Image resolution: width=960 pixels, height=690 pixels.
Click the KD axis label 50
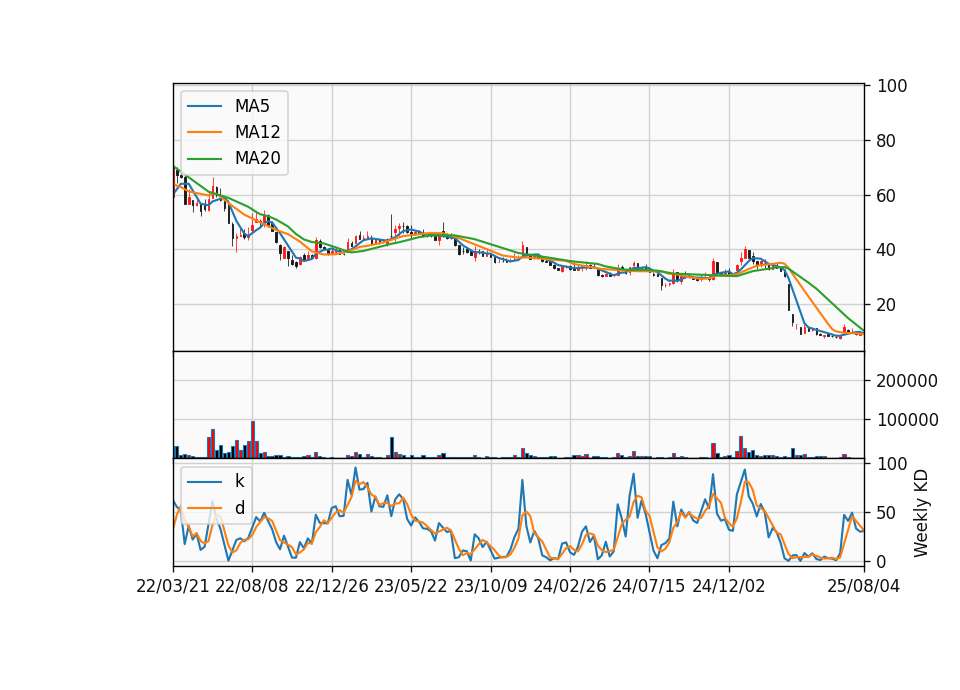point(886,512)
